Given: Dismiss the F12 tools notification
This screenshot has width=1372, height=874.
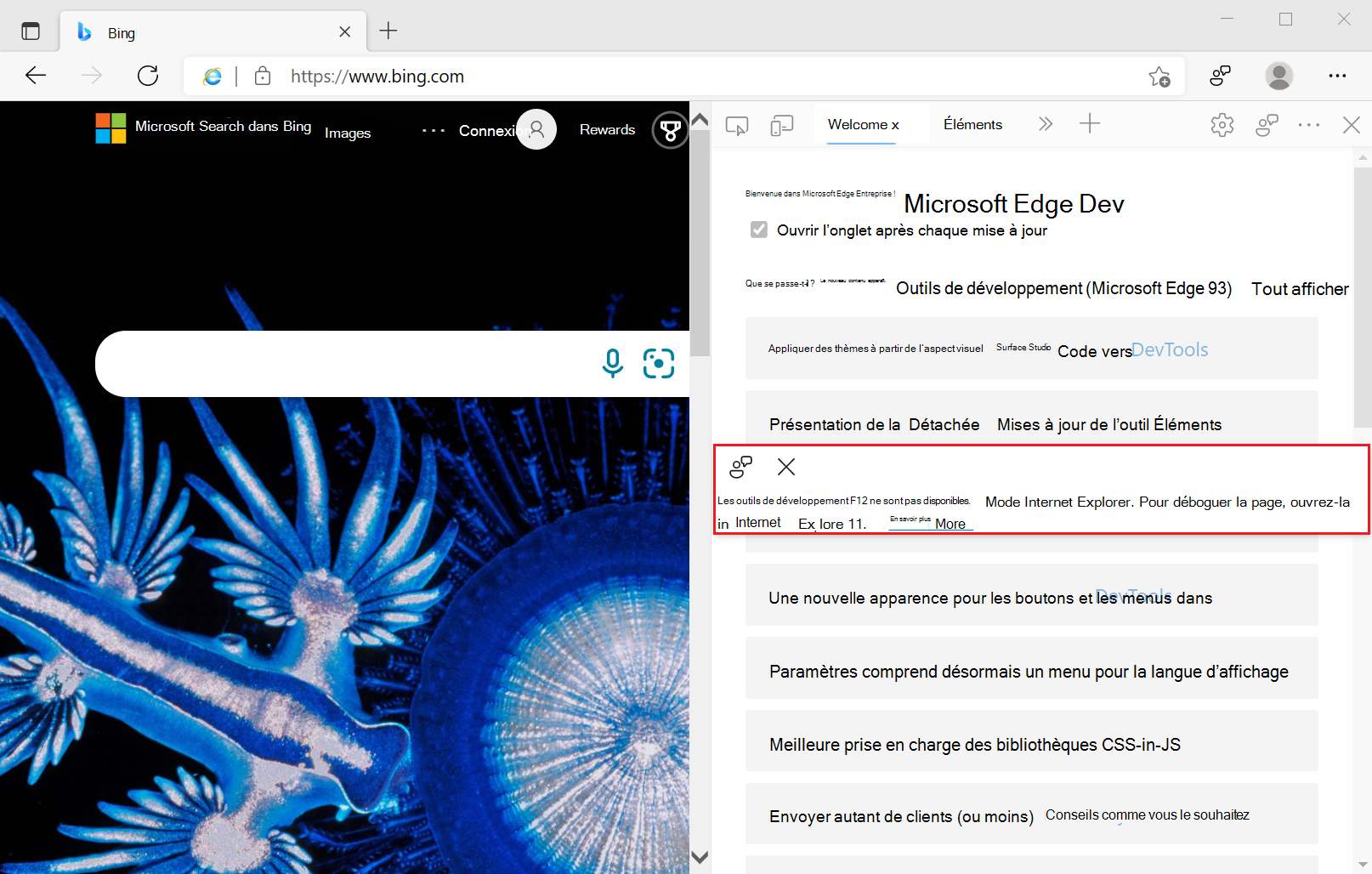Looking at the screenshot, I should tap(786, 467).
